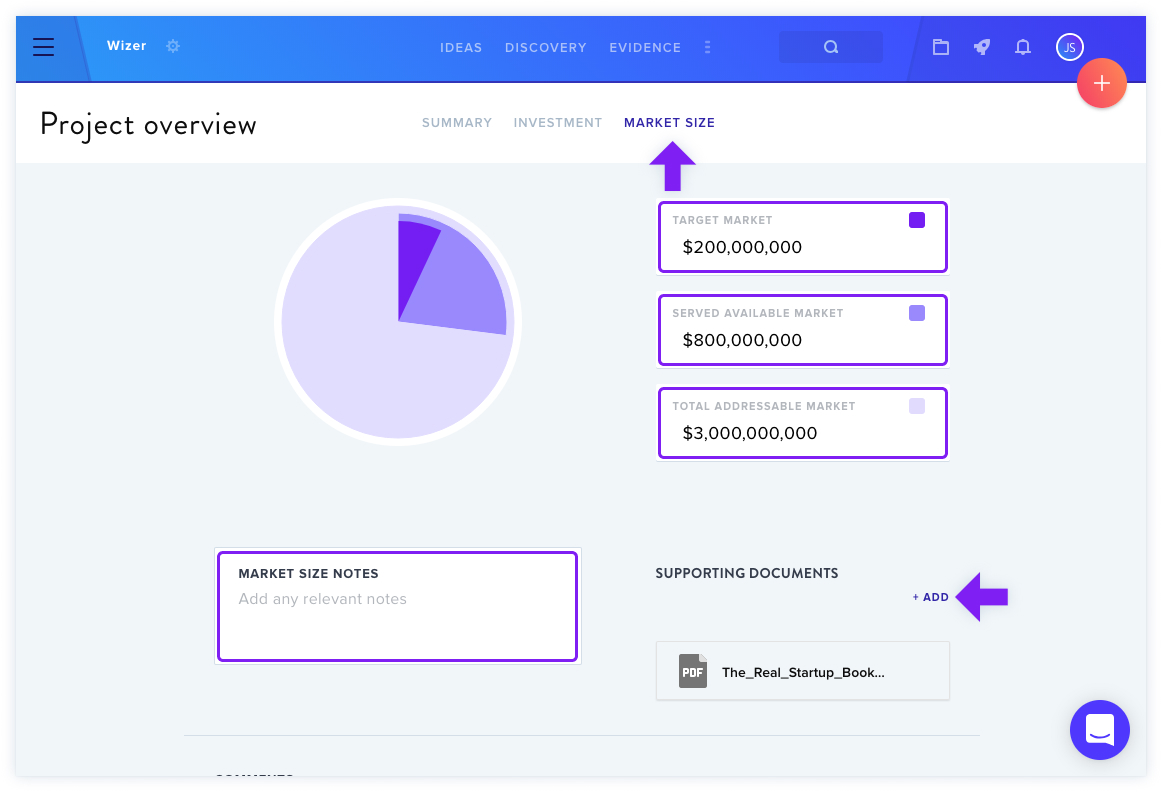The image size is (1162, 792).
Task: Go to the Evidence nav item
Action: click(645, 47)
